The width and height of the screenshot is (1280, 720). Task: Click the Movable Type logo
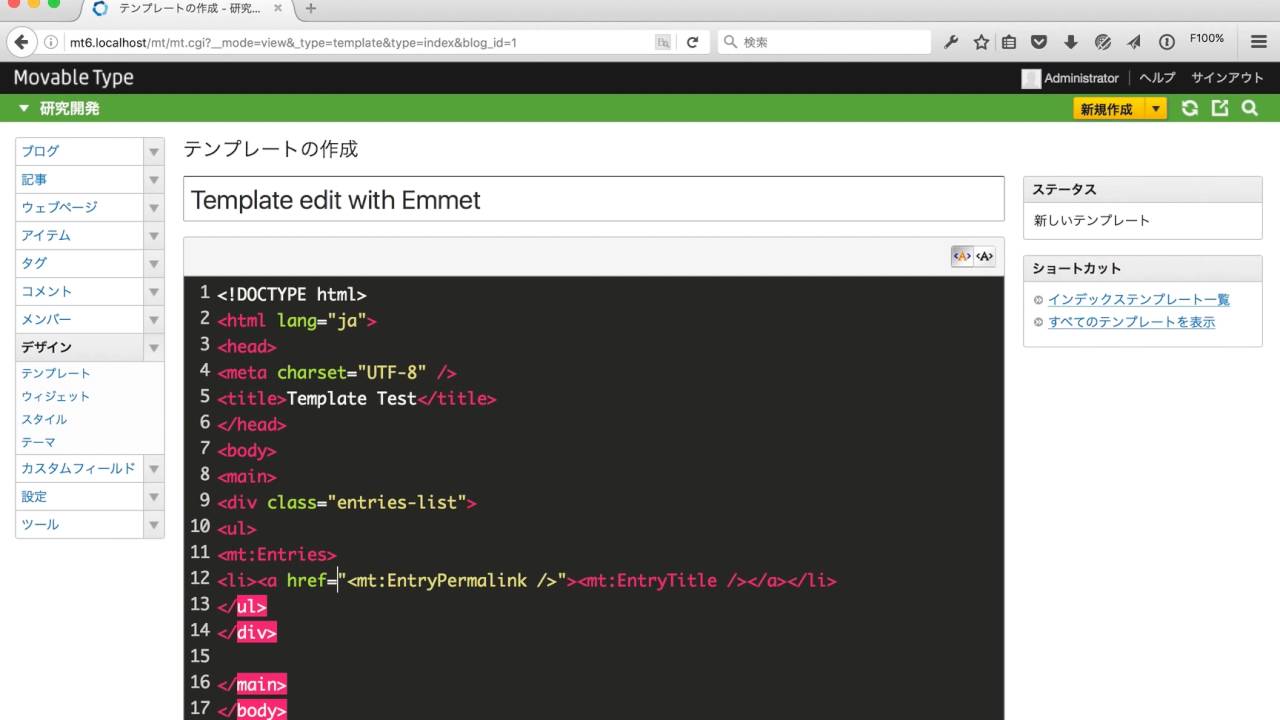(73, 78)
